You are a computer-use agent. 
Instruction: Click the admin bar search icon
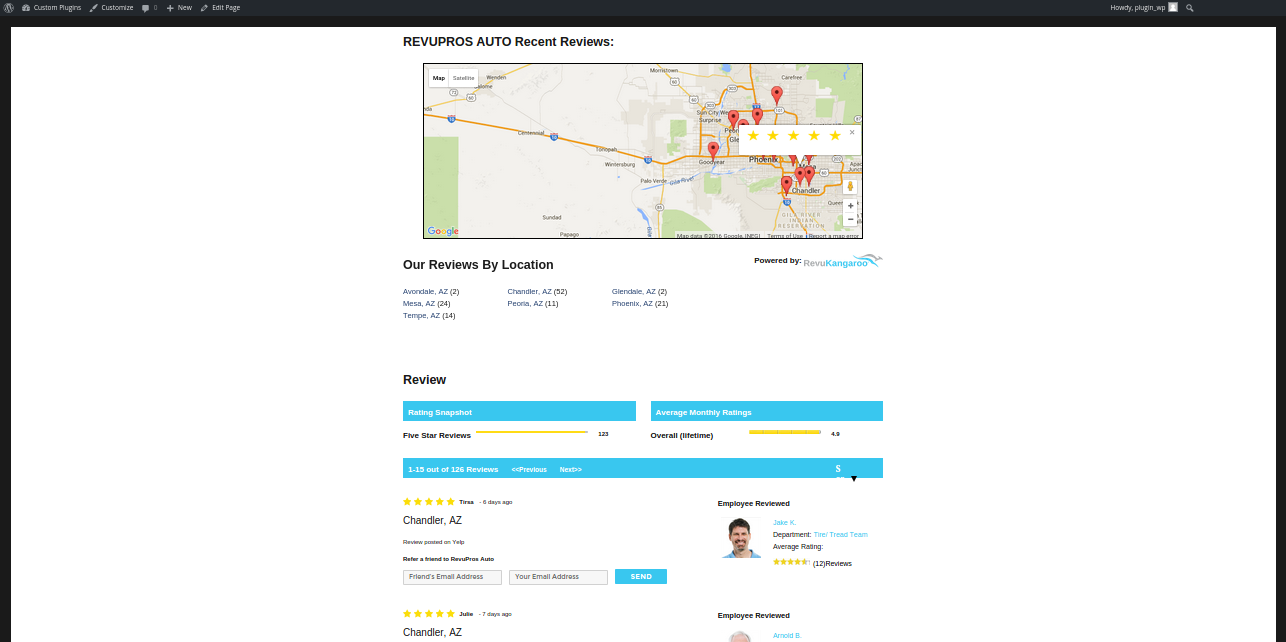tap(1189, 7)
